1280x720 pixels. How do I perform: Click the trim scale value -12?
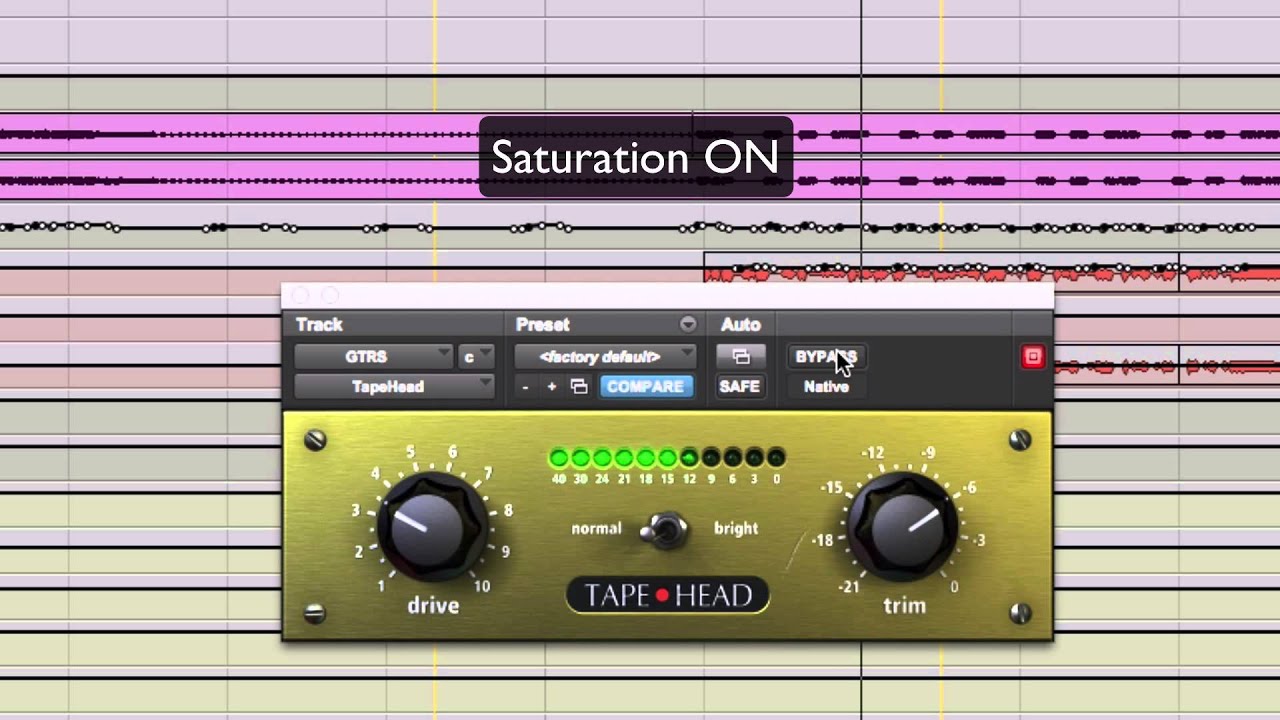(873, 453)
